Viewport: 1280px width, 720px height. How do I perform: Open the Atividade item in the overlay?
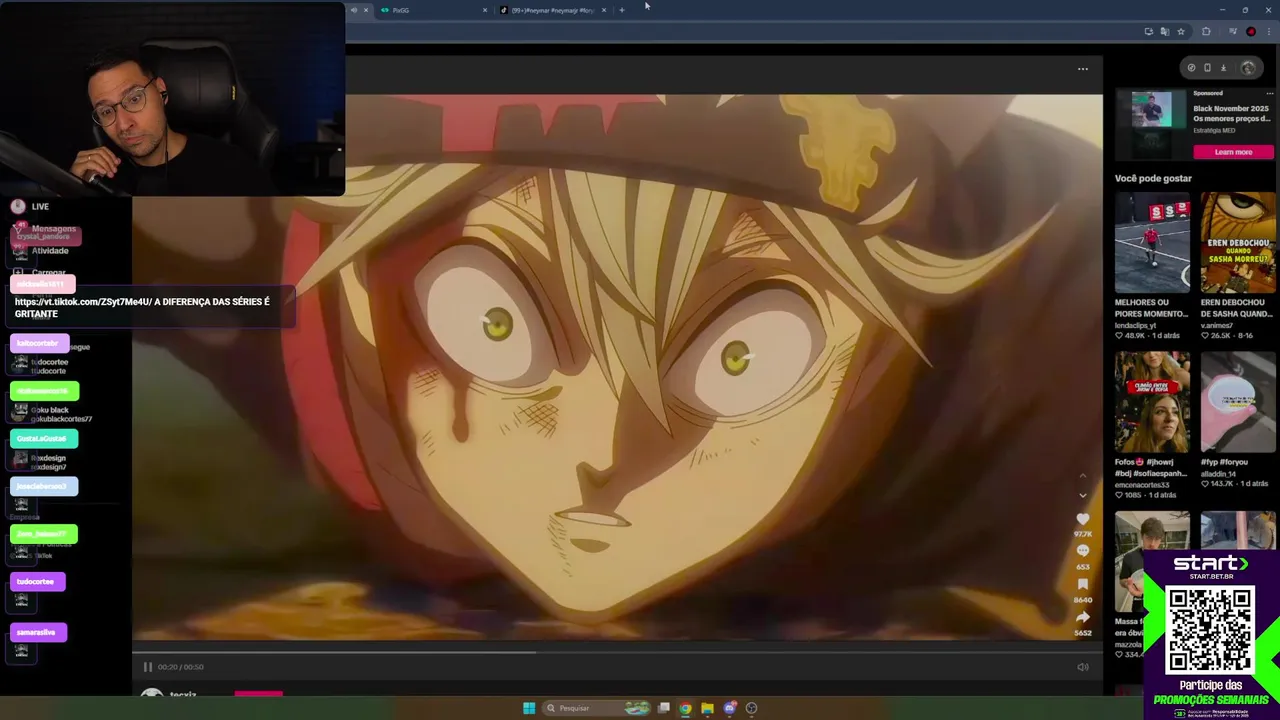(50, 251)
